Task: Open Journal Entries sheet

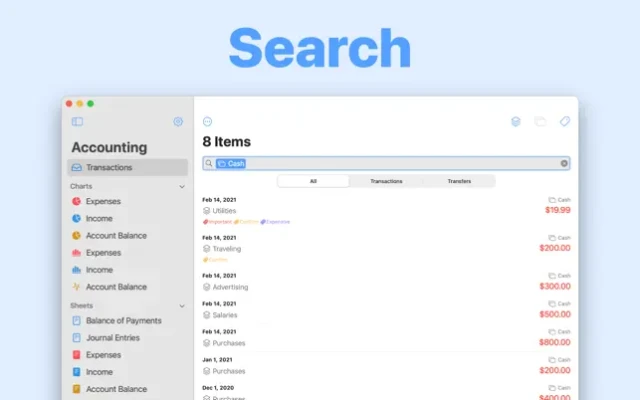Action: 112,338
